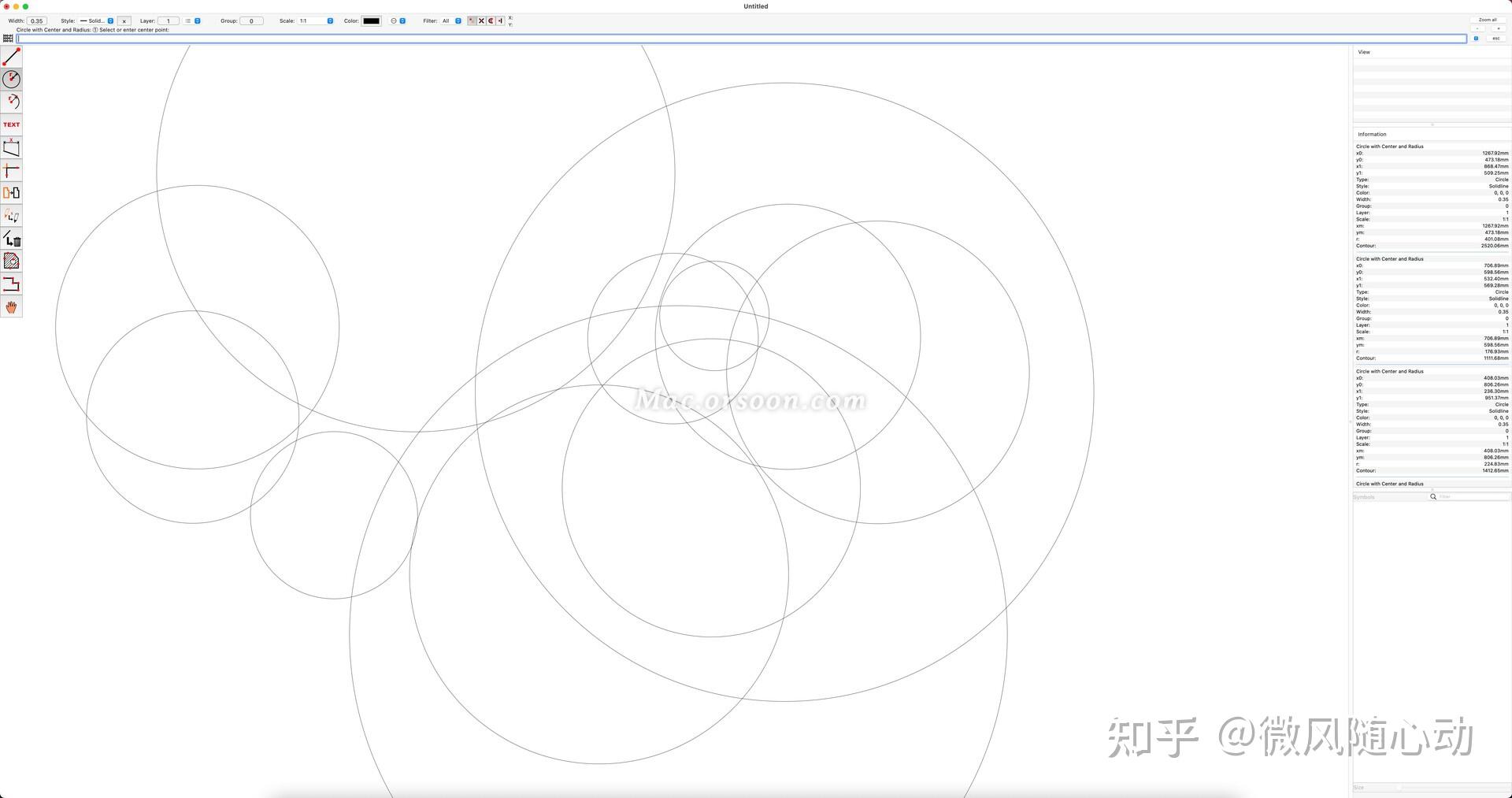Select the Line drawing tool

click(x=11, y=57)
